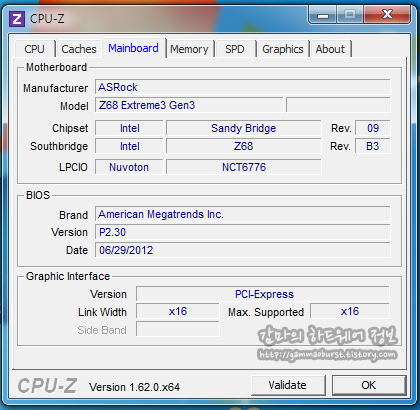The height and width of the screenshot is (410, 420).
Task: Click the OK button
Action: click(369, 385)
